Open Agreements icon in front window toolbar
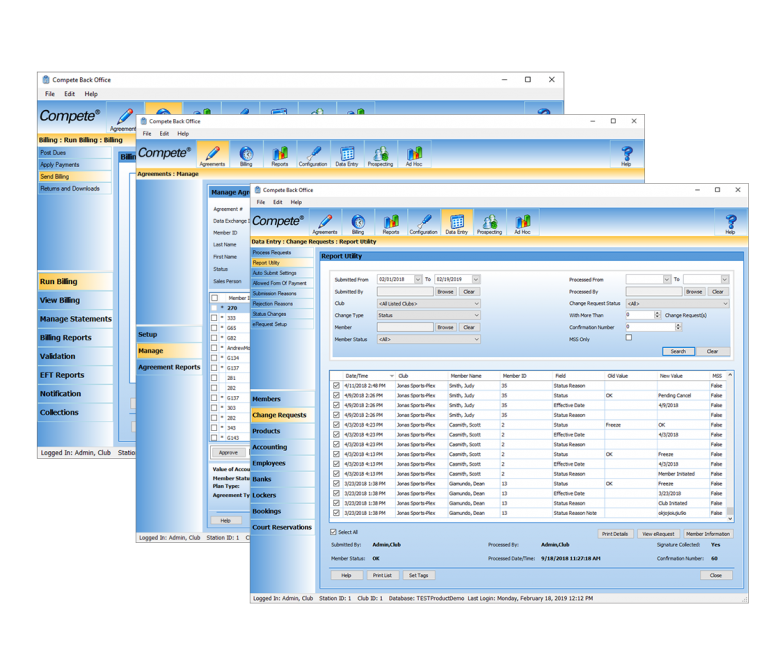 click(325, 223)
